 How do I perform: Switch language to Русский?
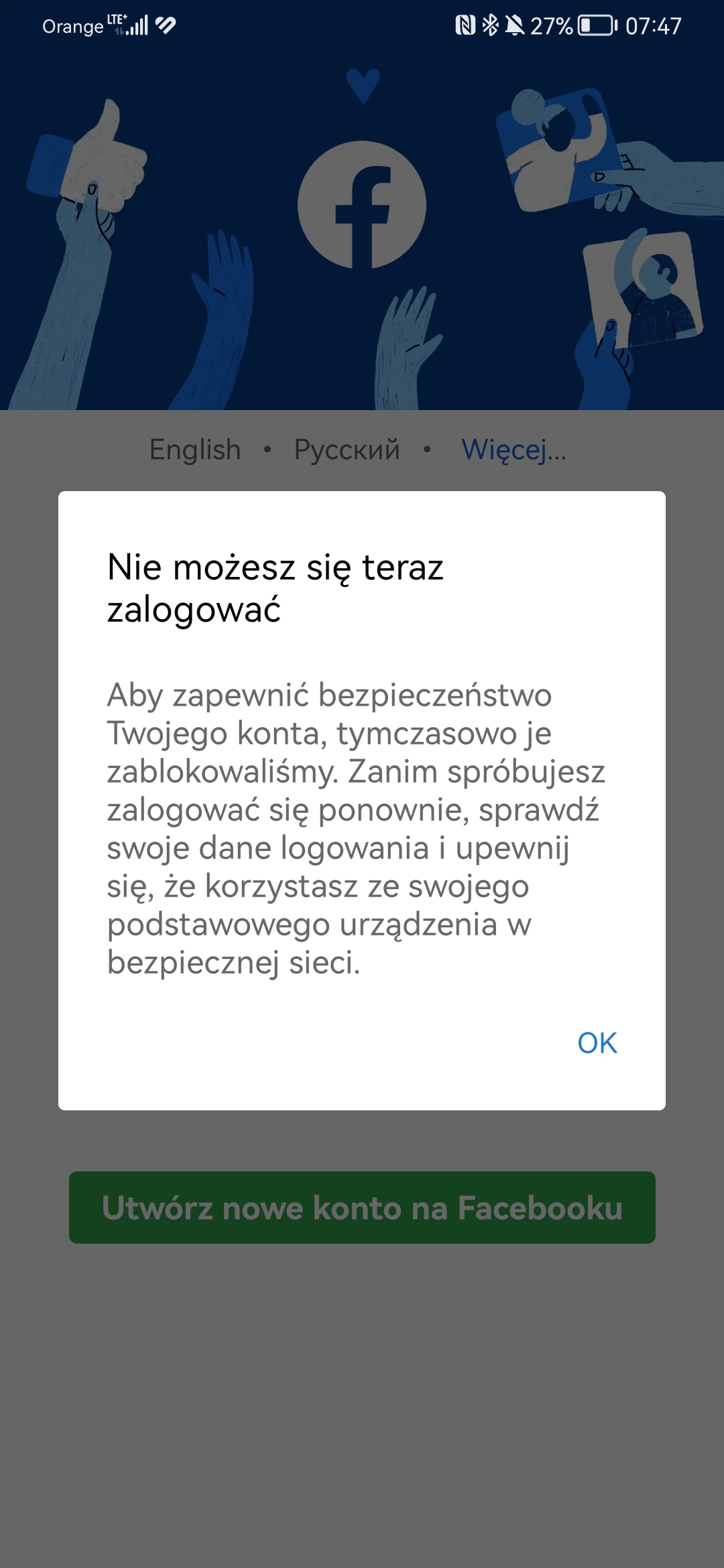[347, 450]
